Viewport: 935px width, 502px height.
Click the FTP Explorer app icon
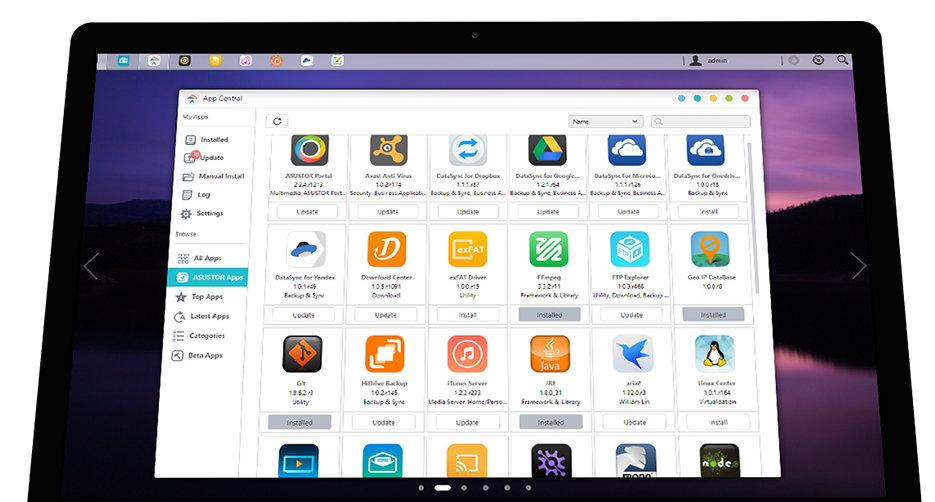[631, 250]
